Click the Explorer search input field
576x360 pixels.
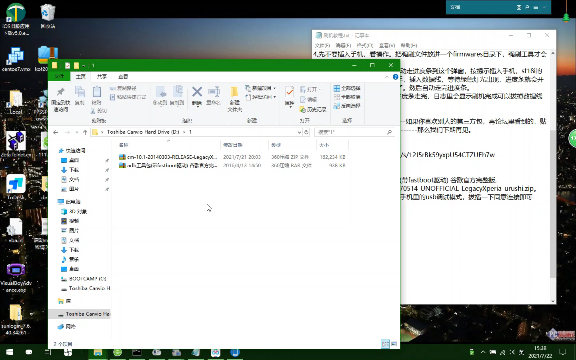[x=351, y=132]
